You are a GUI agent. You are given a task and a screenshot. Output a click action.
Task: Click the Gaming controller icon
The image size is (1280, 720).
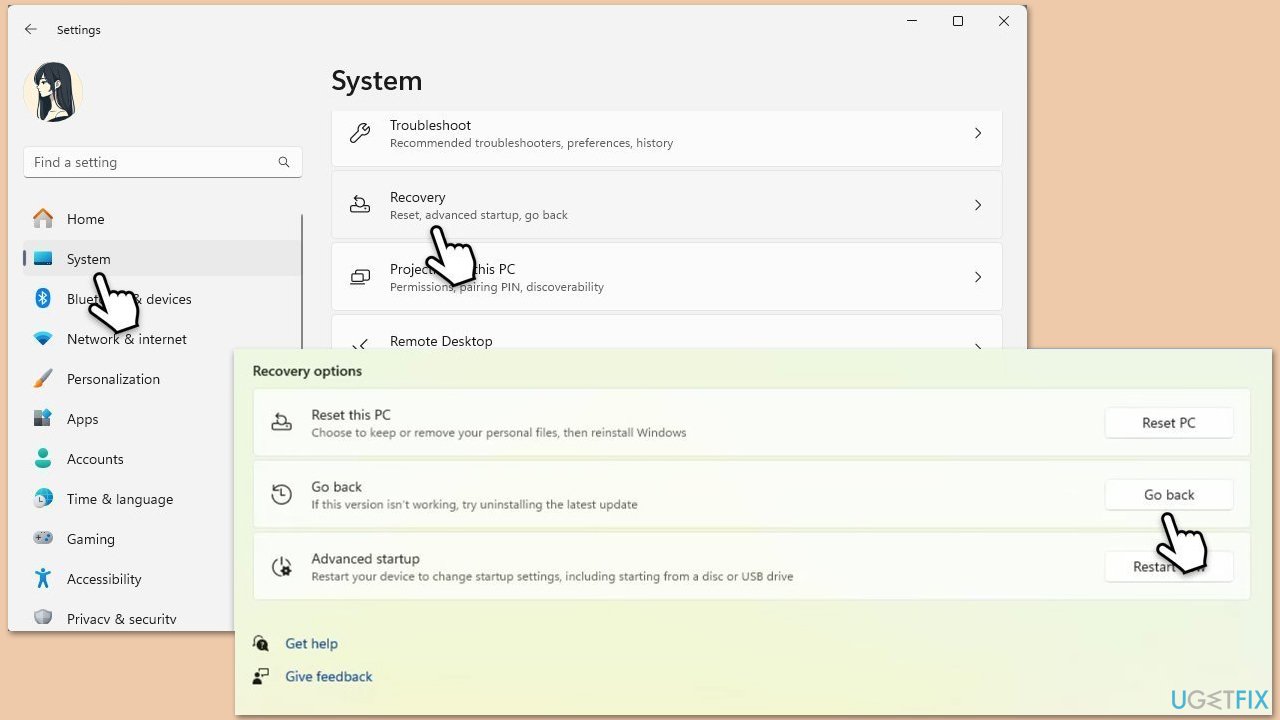(x=43, y=539)
